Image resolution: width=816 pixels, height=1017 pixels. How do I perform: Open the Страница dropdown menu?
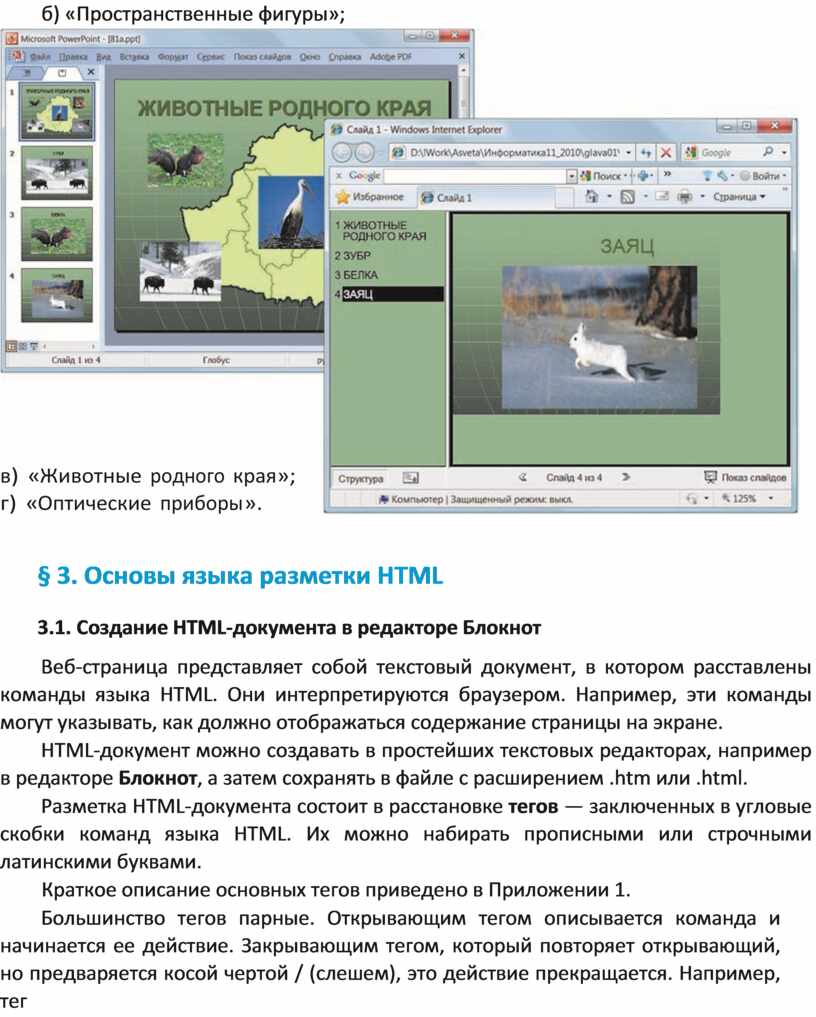pos(739,197)
